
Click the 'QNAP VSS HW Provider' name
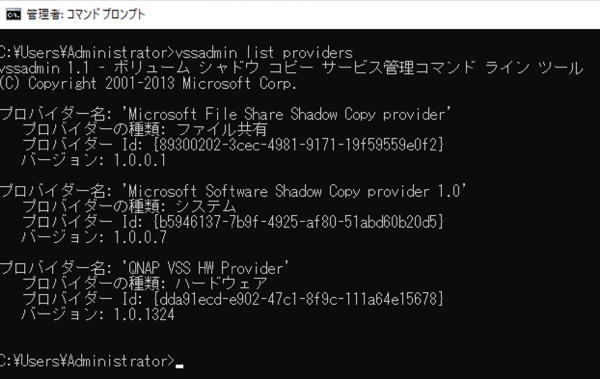point(205,268)
